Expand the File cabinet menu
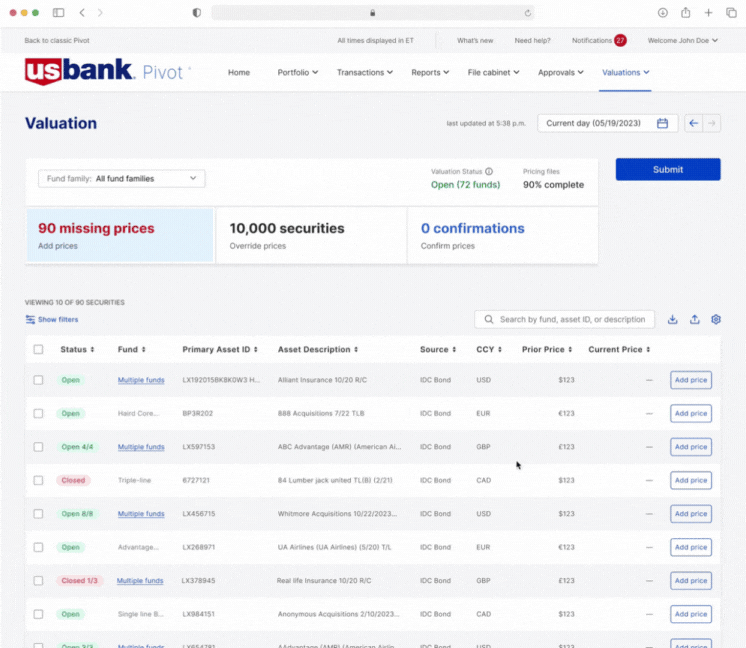The height and width of the screenshot is (648, 746). 493,72
